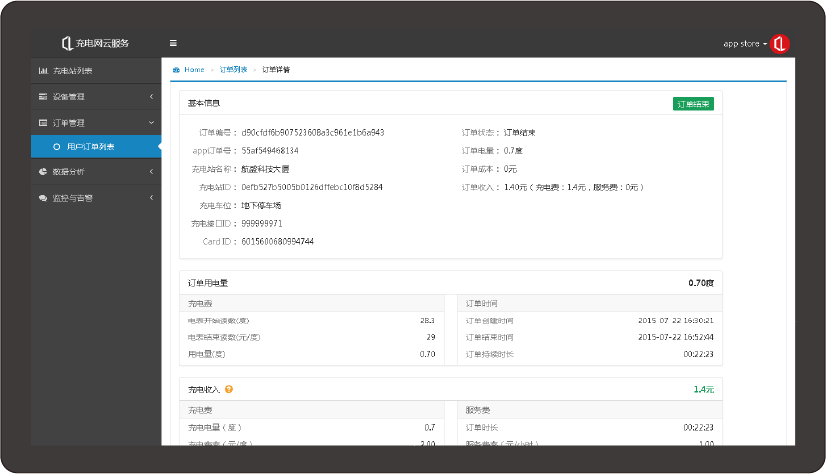Image resolution: width=826 pixels, height=474 pixels.
Task: Expand the 数据分析 menu chevron
Action: coord(151,172)
